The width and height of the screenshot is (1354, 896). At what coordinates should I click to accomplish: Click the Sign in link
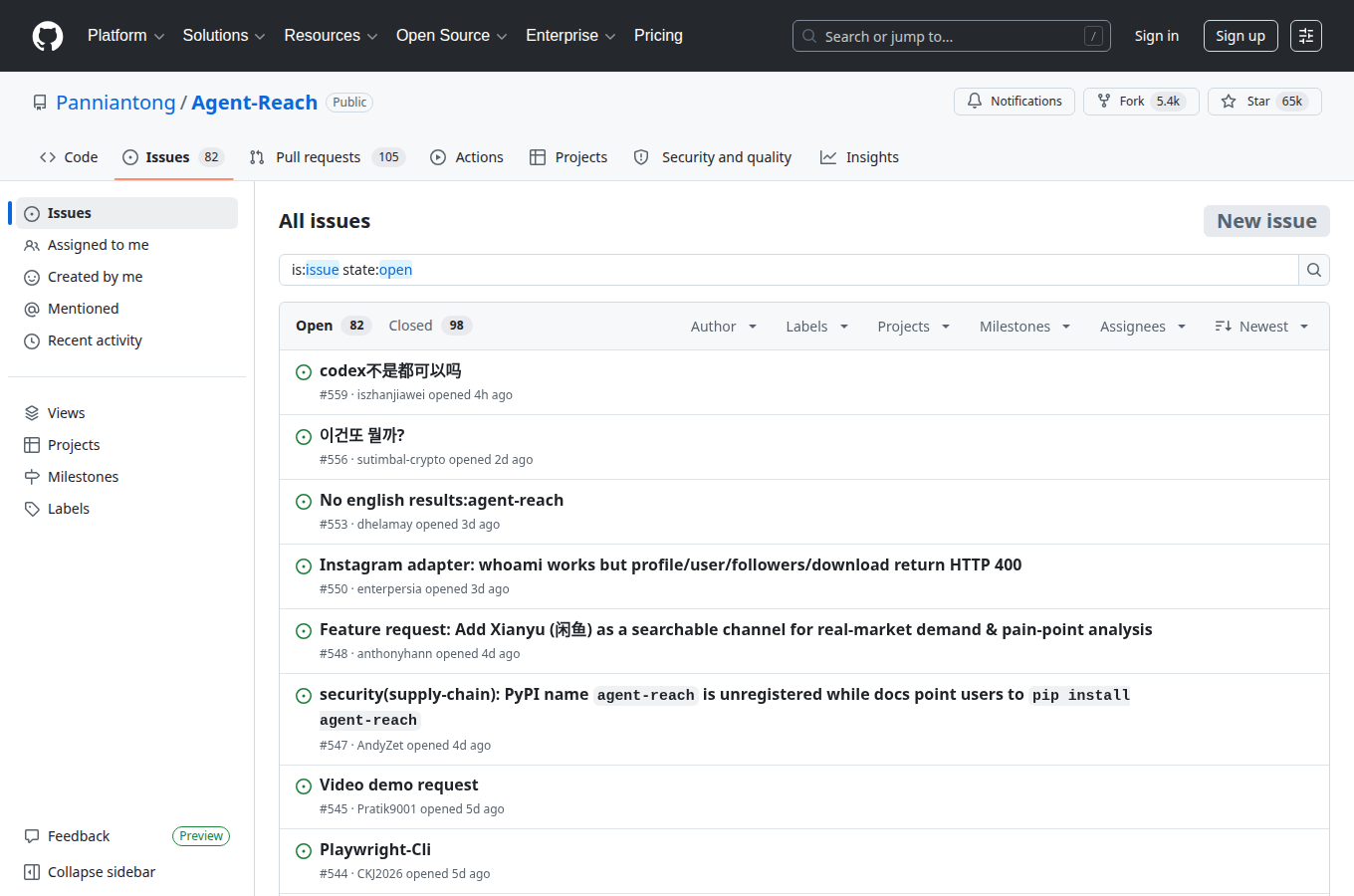pyautogui.click(x=1156, y=36)
